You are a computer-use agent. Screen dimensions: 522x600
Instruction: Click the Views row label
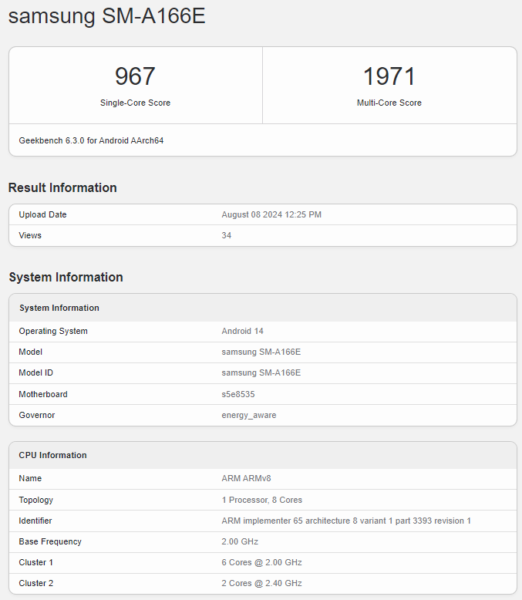click(30, 235)
